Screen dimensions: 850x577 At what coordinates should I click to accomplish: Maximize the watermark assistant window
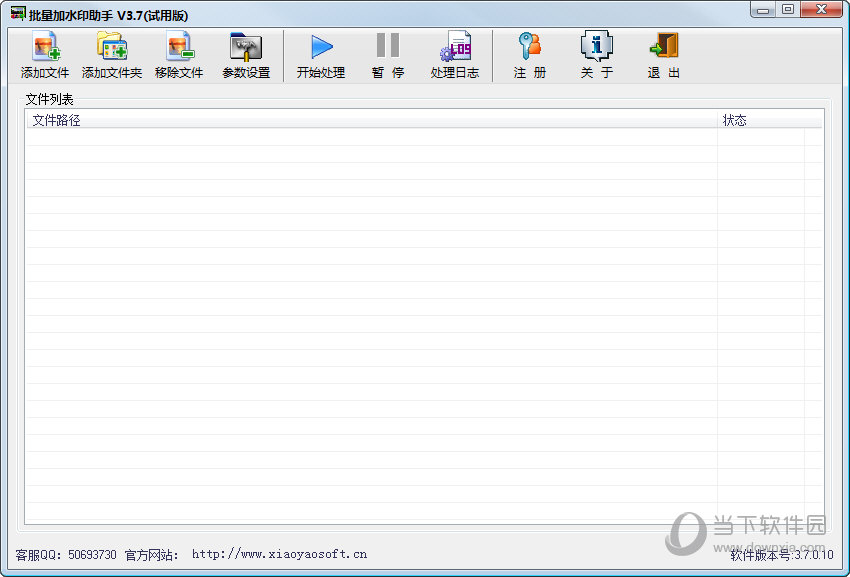coord(789,10)
